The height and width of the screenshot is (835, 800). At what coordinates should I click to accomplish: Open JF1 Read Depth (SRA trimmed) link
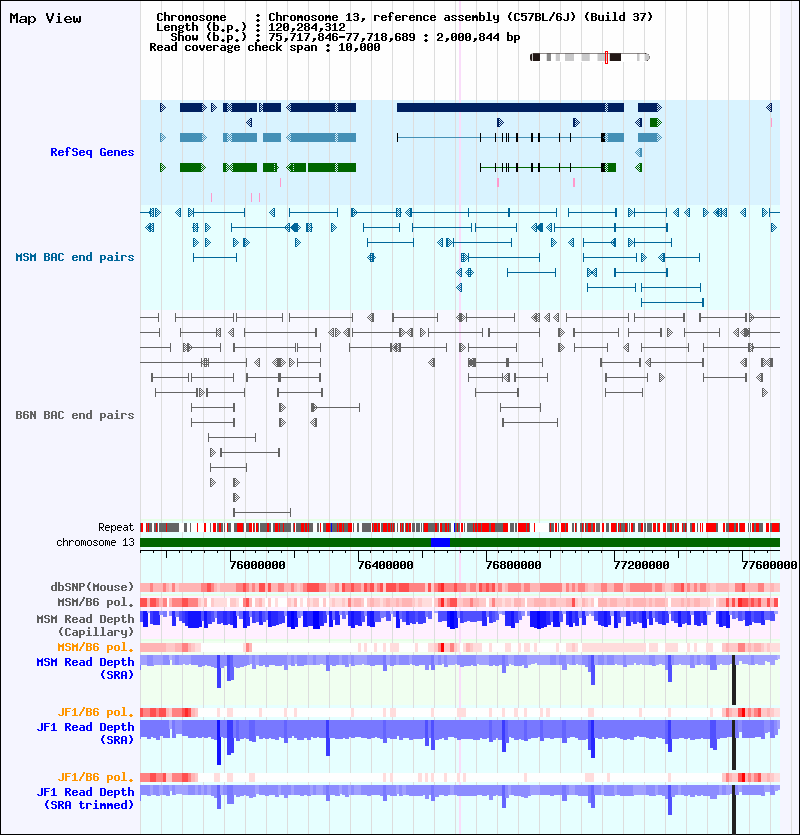pyautogui.click(x=85, y=798)
